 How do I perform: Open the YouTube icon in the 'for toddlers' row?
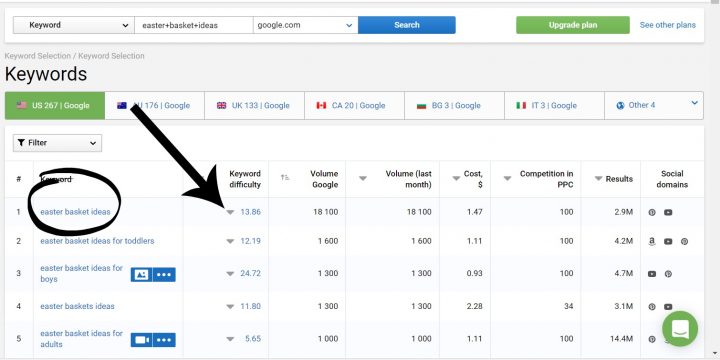click(668, 242)
